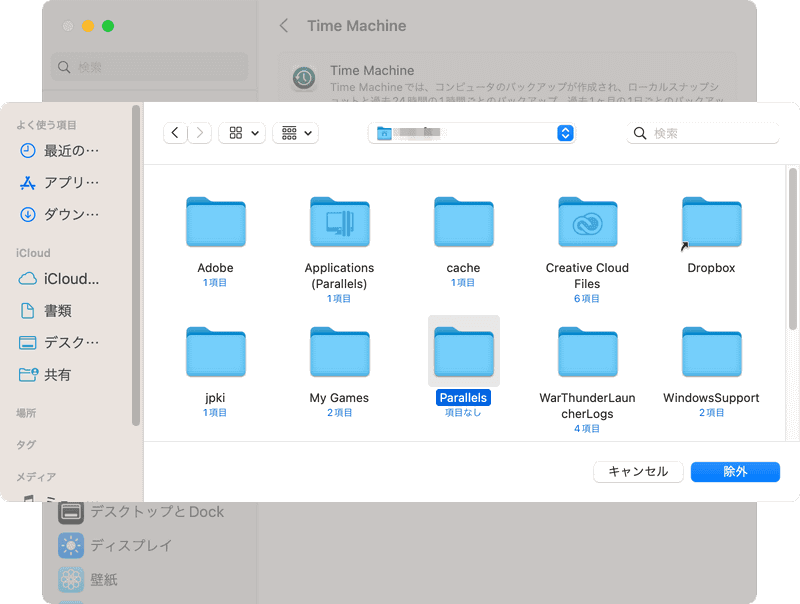Click the yellow minimize button of System Settings

(x=88, y=26)
